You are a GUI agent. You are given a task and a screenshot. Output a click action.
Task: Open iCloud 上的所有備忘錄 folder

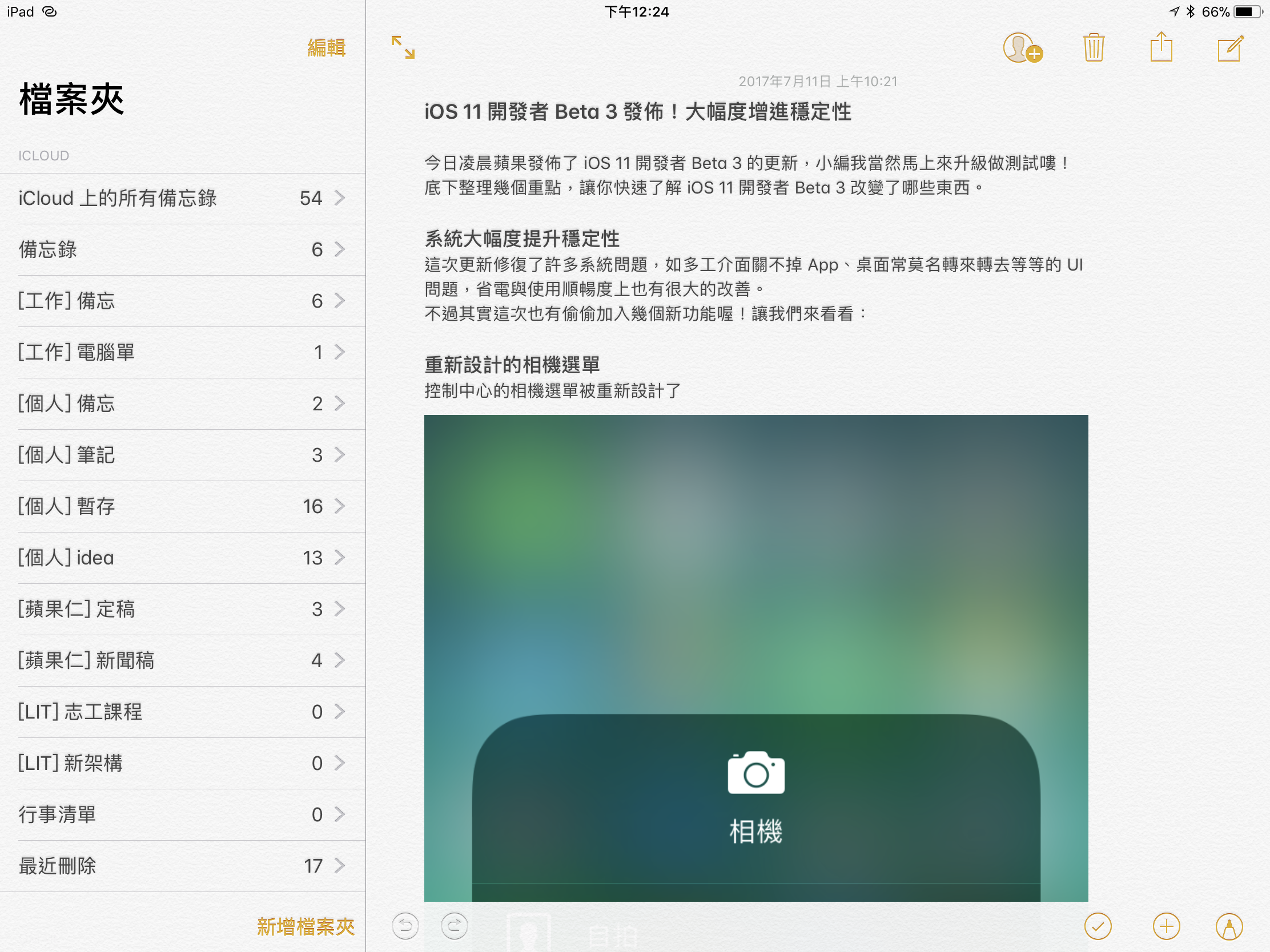click(x=183, y=199)
